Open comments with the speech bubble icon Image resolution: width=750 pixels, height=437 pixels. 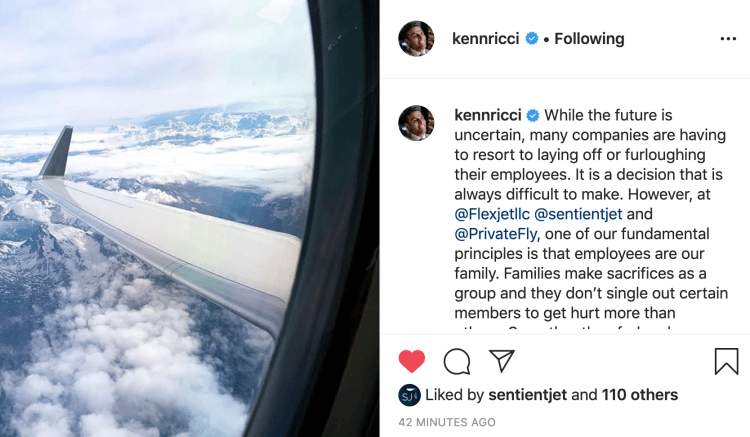(x=457, y=361)
